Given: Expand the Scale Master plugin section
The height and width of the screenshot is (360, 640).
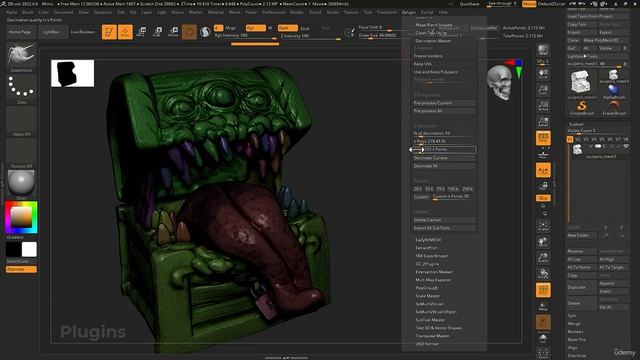Looking at the screenshot, I should click(428, 296).
